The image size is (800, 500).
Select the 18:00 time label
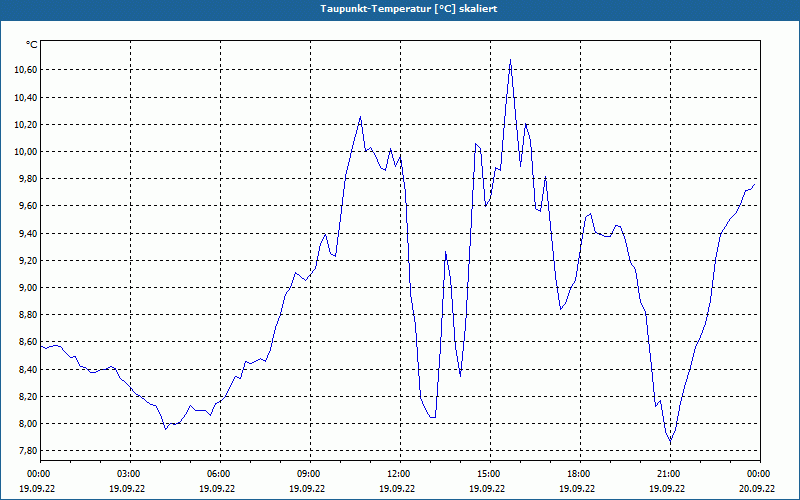coord(581,474)
